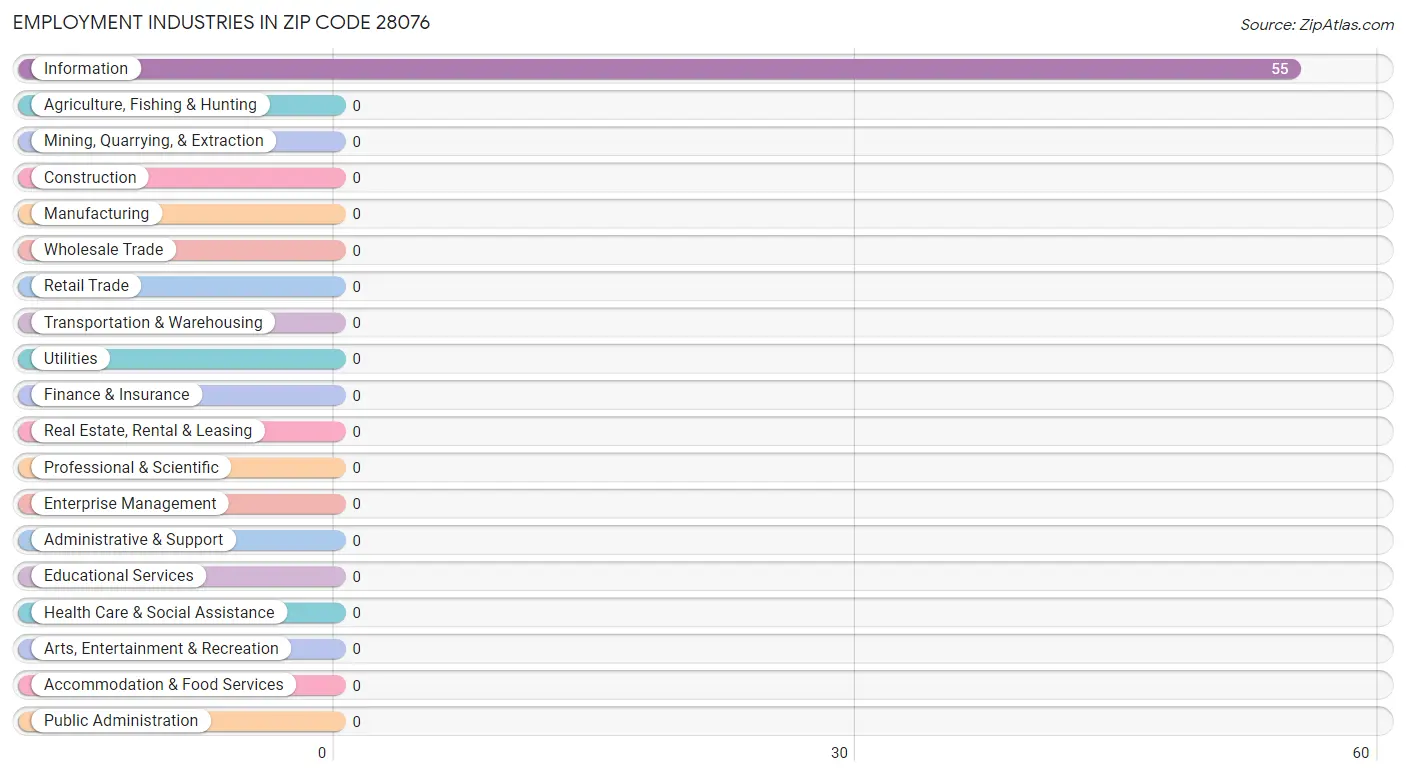
Task: Click the 0 value beside Retail Trade
Action: [356, 287]
